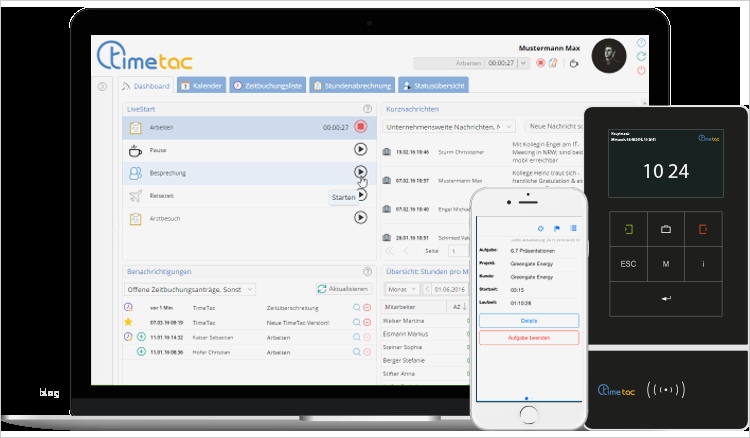Viewport: 750px width, 438px height.
Task: Click the Neue Nachricht button
Action: (x=554, y=126)
